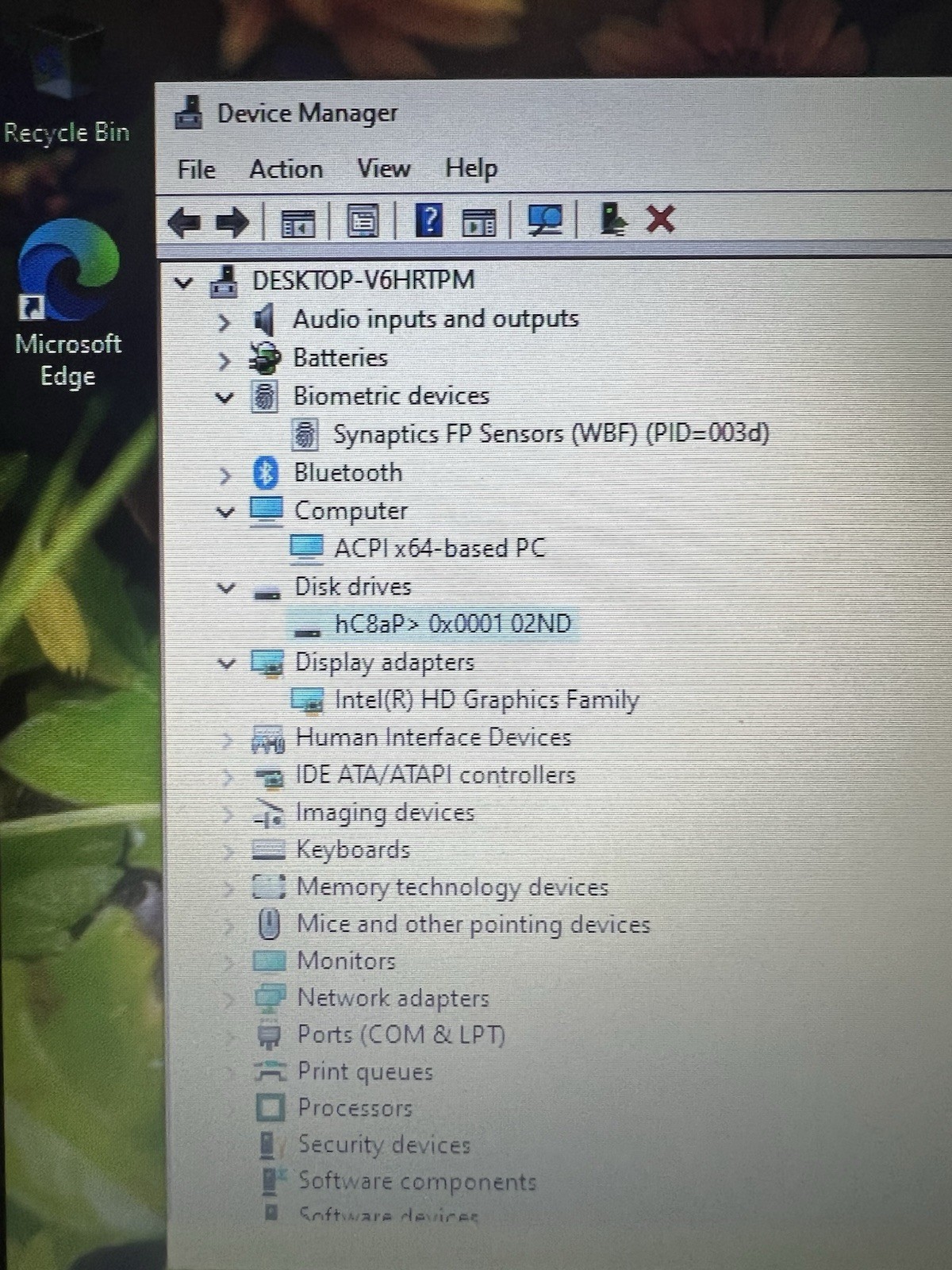Click the Monitors category icon
952x1270 pixels.
(x=270, y=960)
